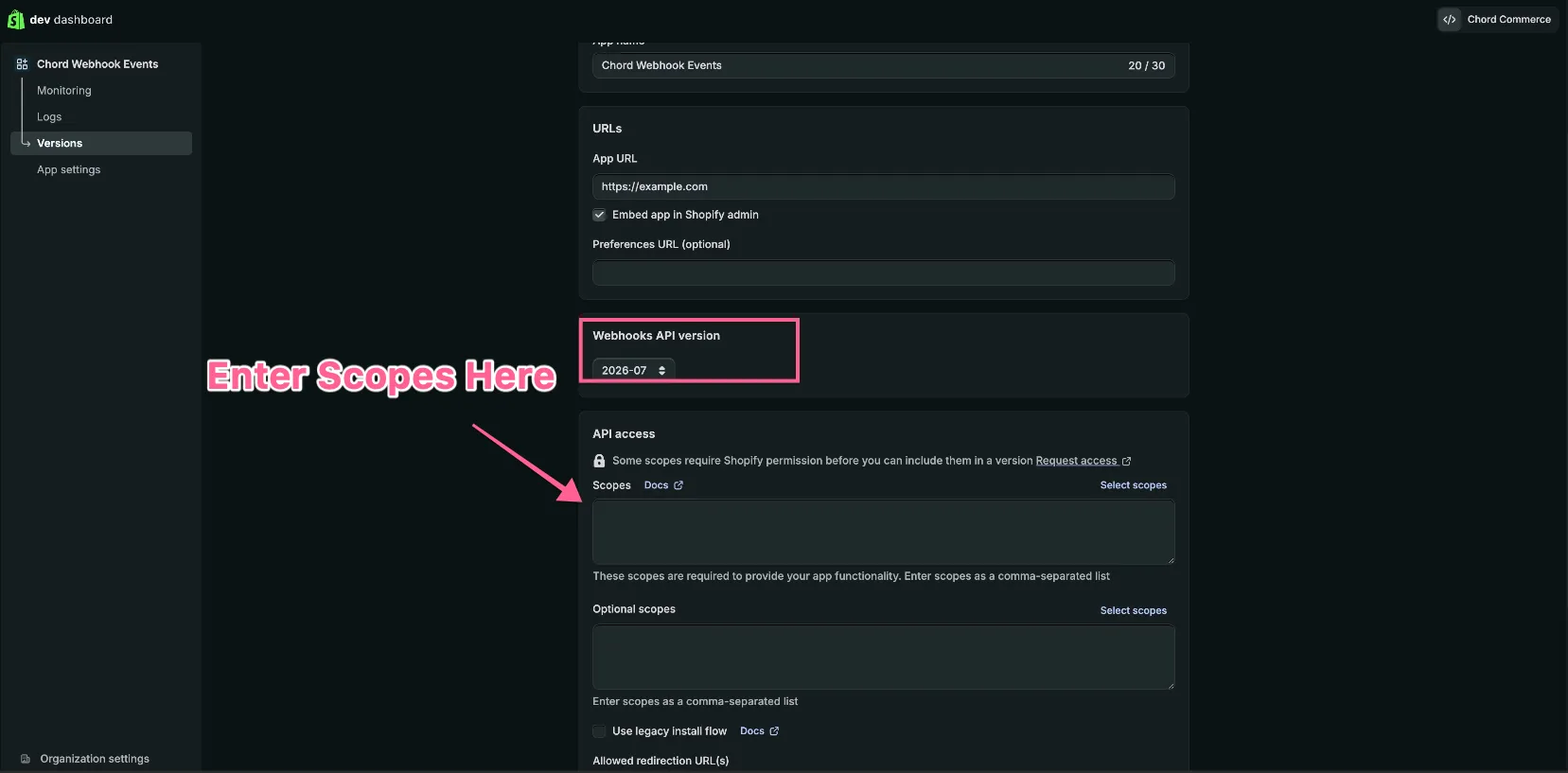Click the Shopify bag logo
Viewport: 1568px width, 773px height.
pyautogui.click(x=16, y=19)
